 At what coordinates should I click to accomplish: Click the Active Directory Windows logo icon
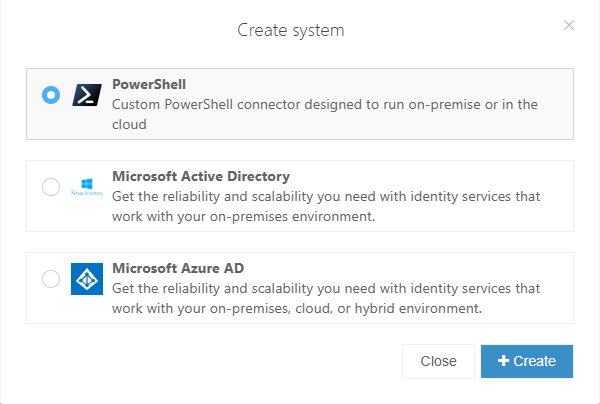click(x=87, y=187)
